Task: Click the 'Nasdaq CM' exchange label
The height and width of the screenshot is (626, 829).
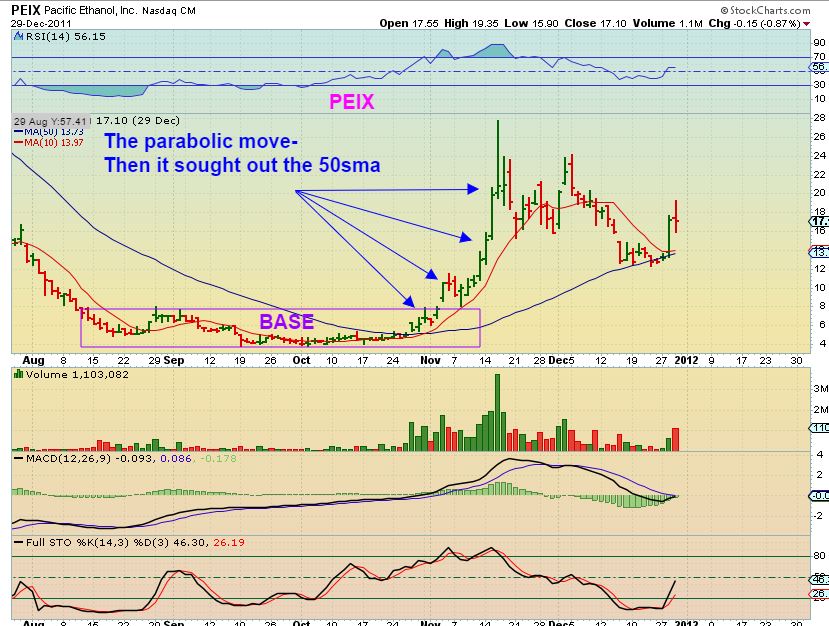Action: click(x=169, y=11)
